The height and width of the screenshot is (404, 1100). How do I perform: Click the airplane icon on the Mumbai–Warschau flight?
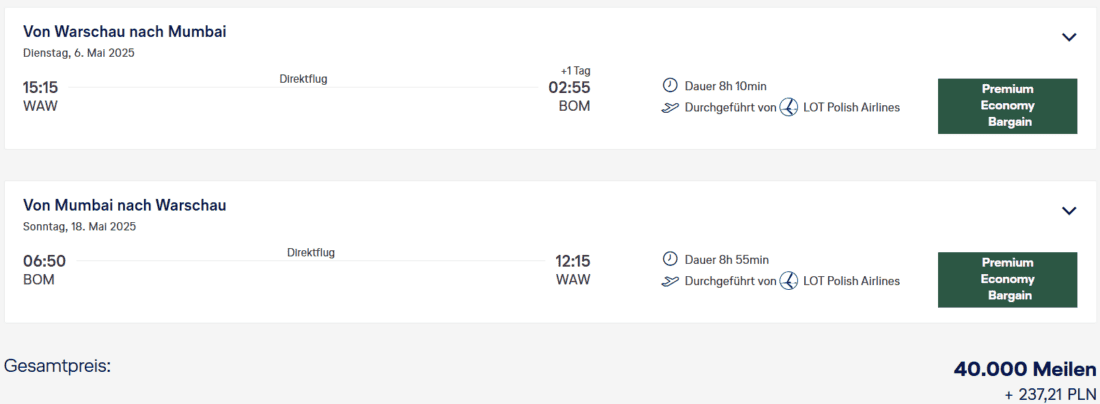pos(670,281)
